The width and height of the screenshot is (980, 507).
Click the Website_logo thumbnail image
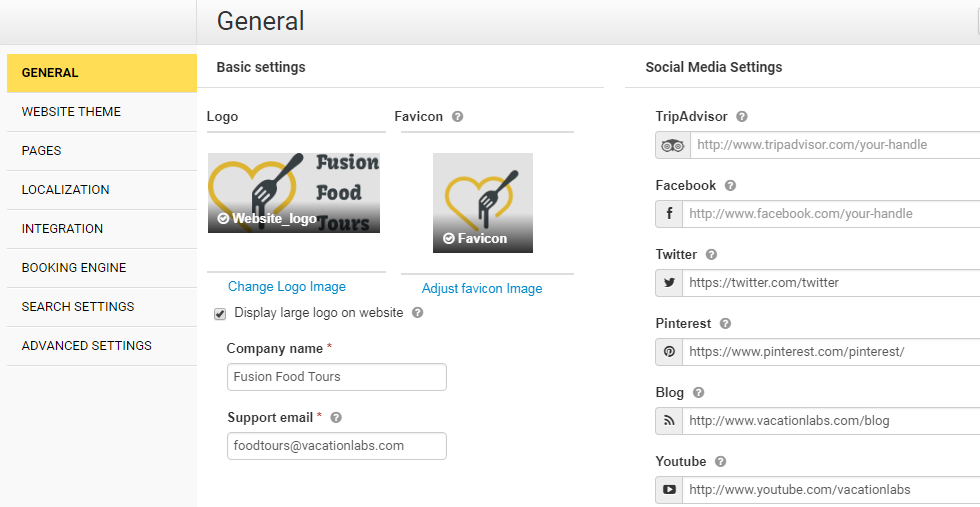pos(294,192)
